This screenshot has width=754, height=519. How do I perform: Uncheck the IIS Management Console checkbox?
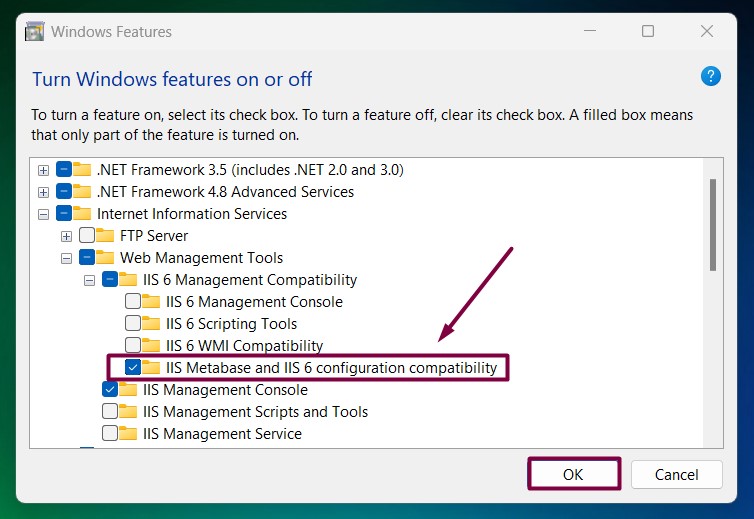(x=110, y=390)
